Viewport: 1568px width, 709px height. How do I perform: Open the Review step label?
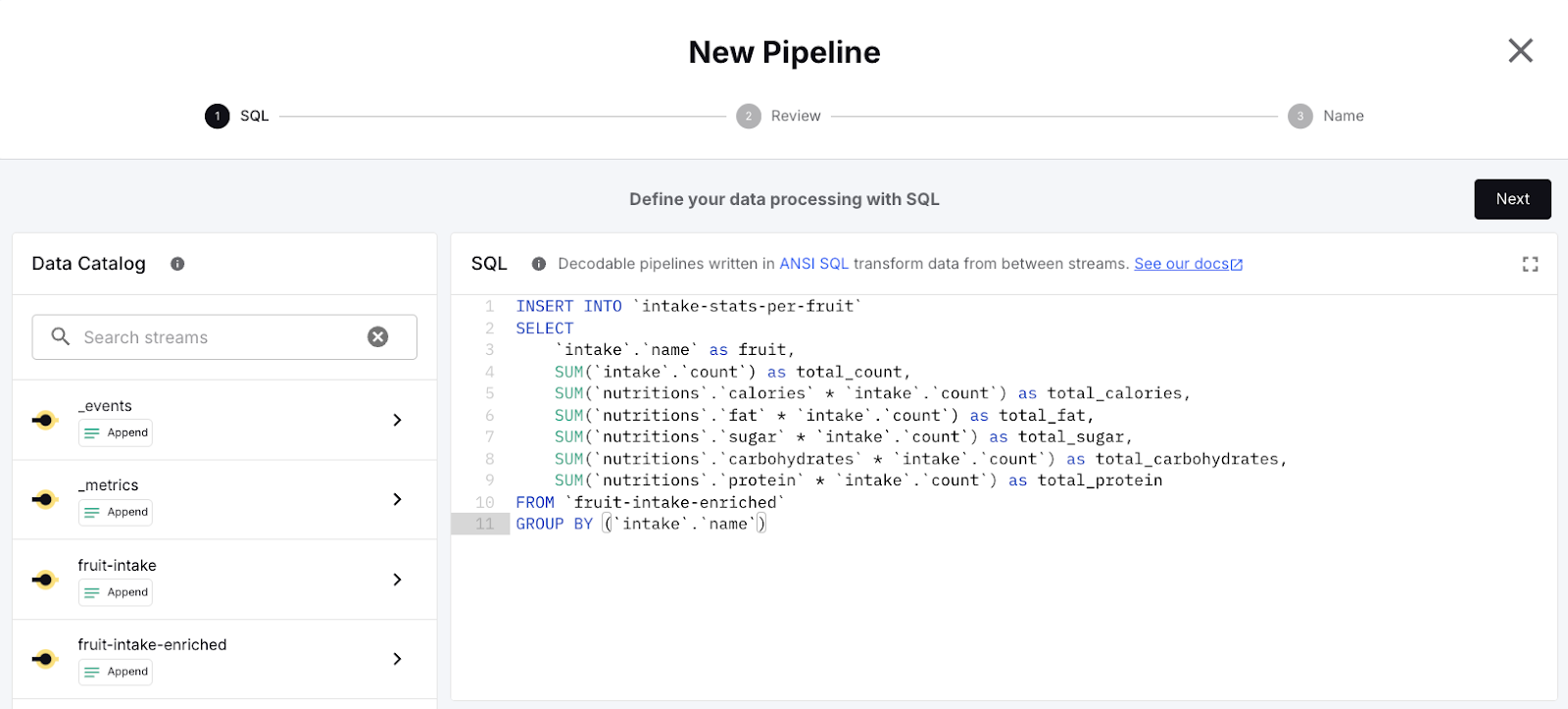tap(796, 116)
